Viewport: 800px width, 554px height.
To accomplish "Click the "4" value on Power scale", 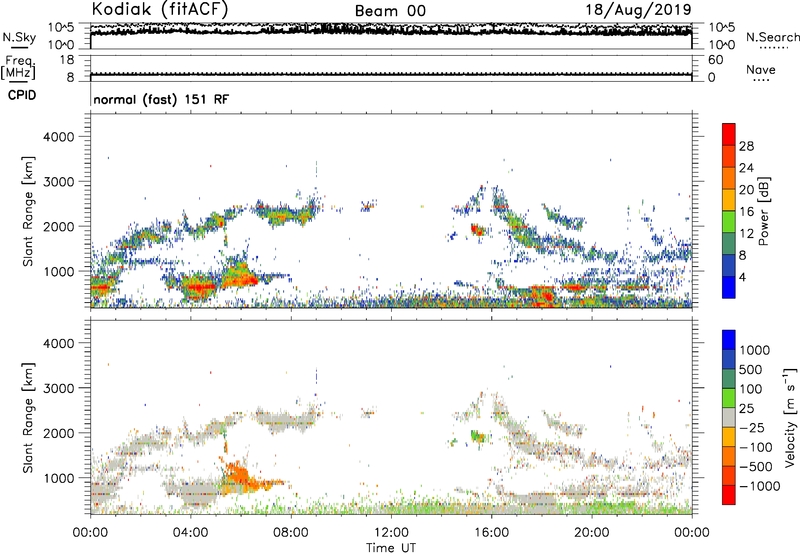I will (x=742, y=277).
